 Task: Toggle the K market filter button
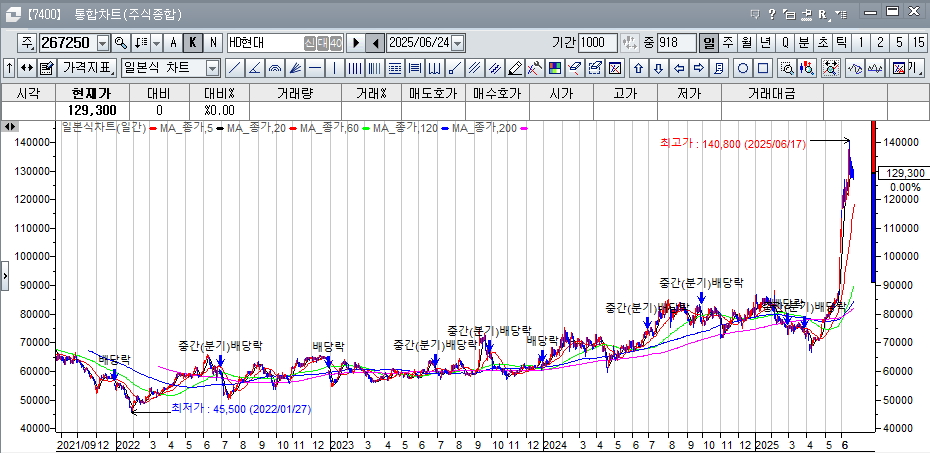[193, 43]
